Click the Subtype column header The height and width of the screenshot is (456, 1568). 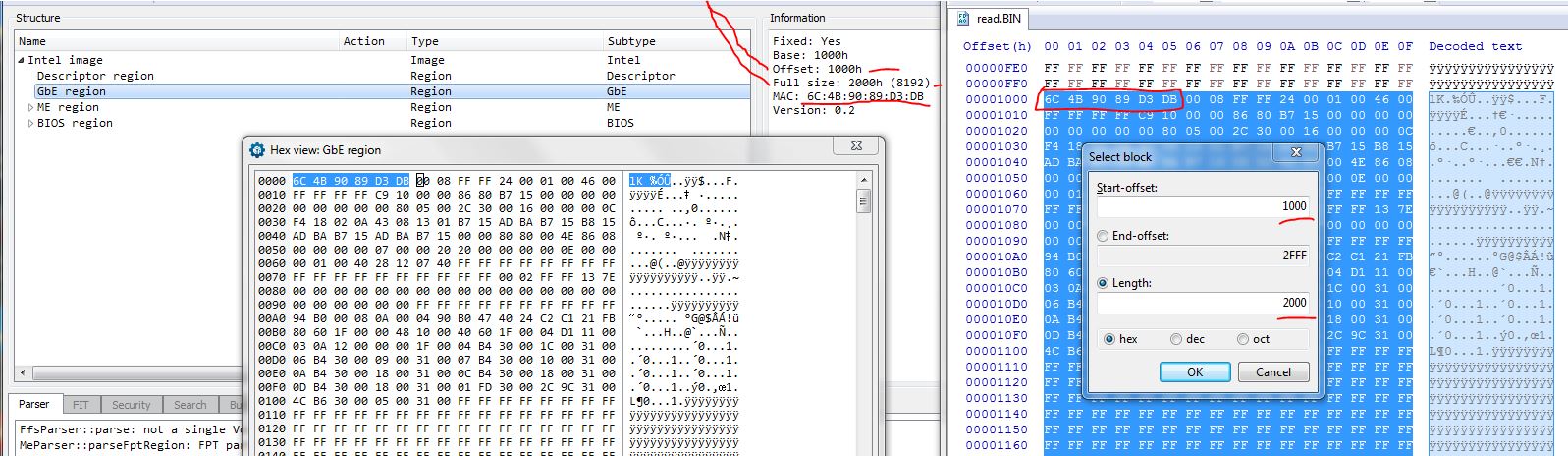coord(677,41)
